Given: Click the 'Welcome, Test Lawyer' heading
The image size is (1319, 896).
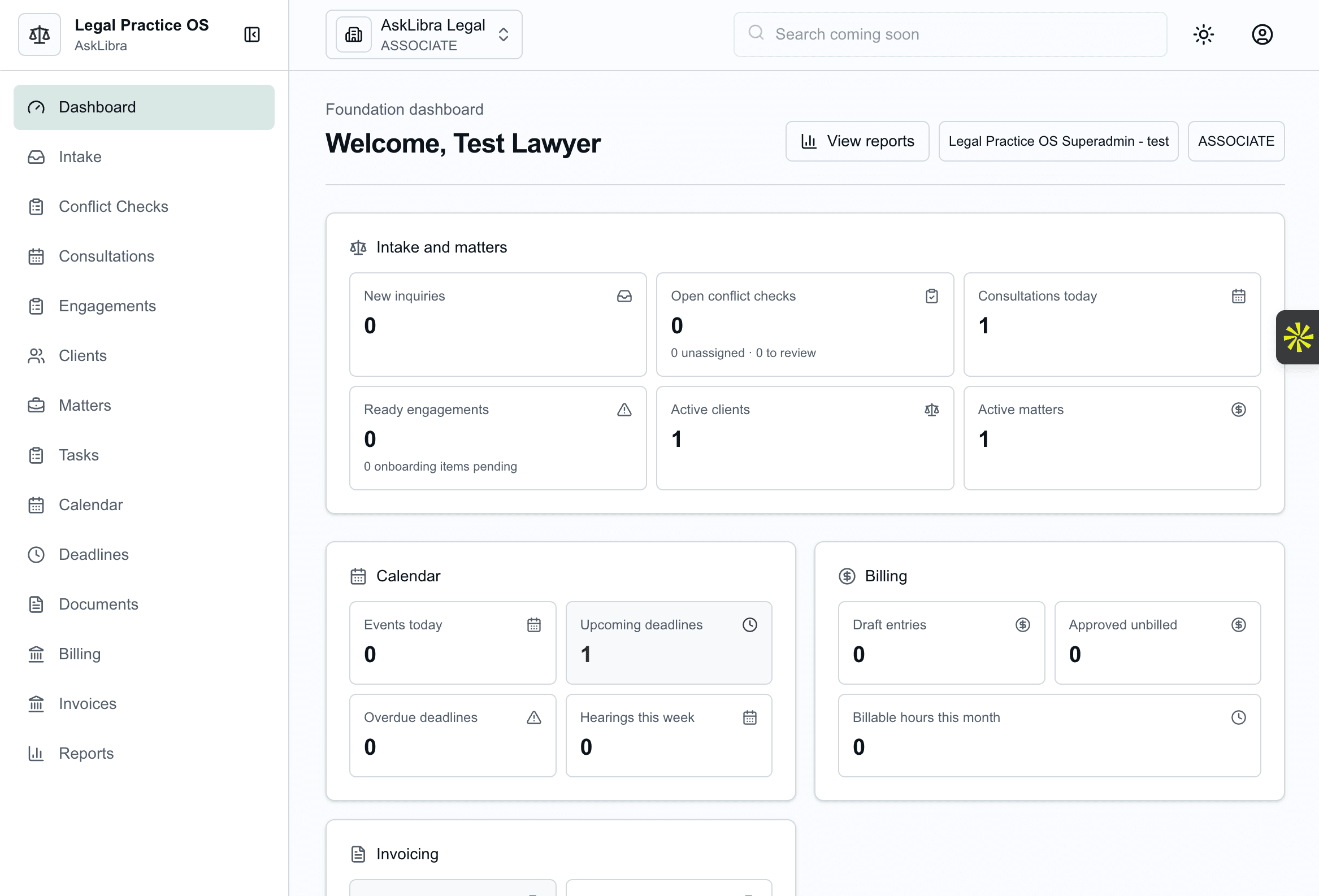Looking at the screenshot, I should click(463, 143).
